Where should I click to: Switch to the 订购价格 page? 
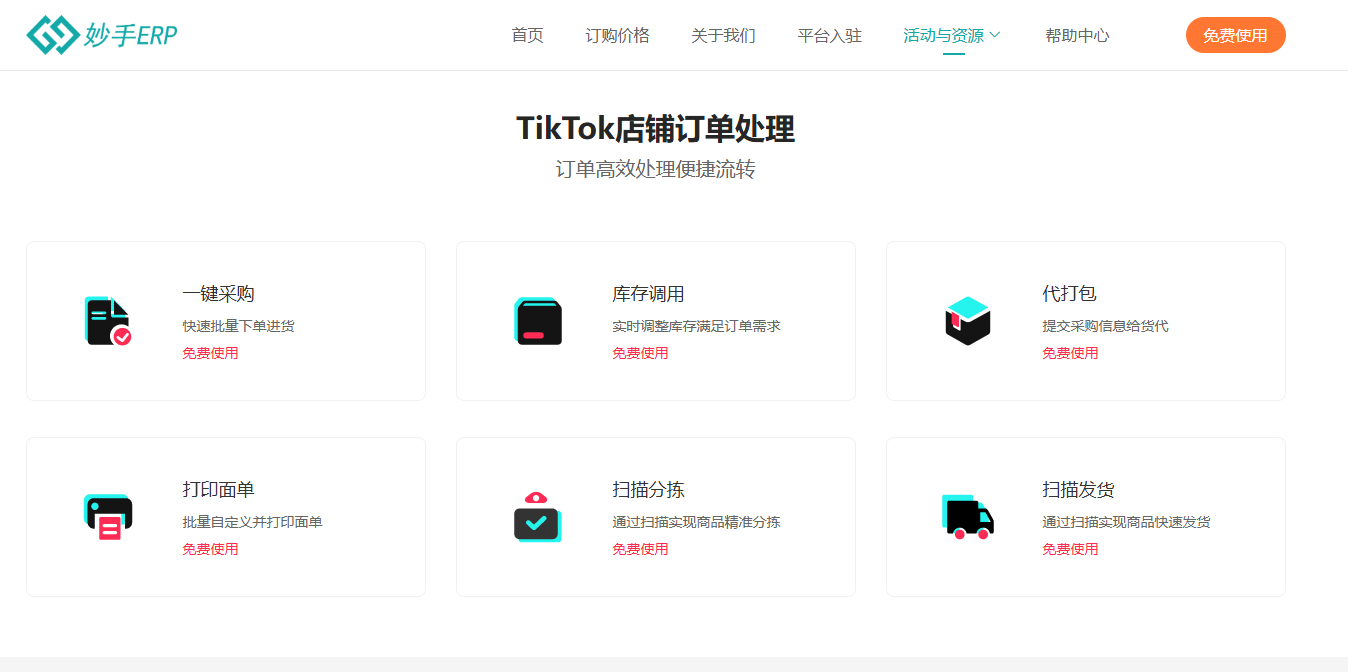617,35
